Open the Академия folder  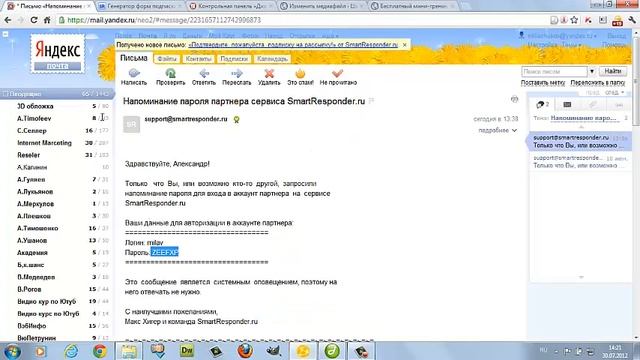[x=32, y=253]
